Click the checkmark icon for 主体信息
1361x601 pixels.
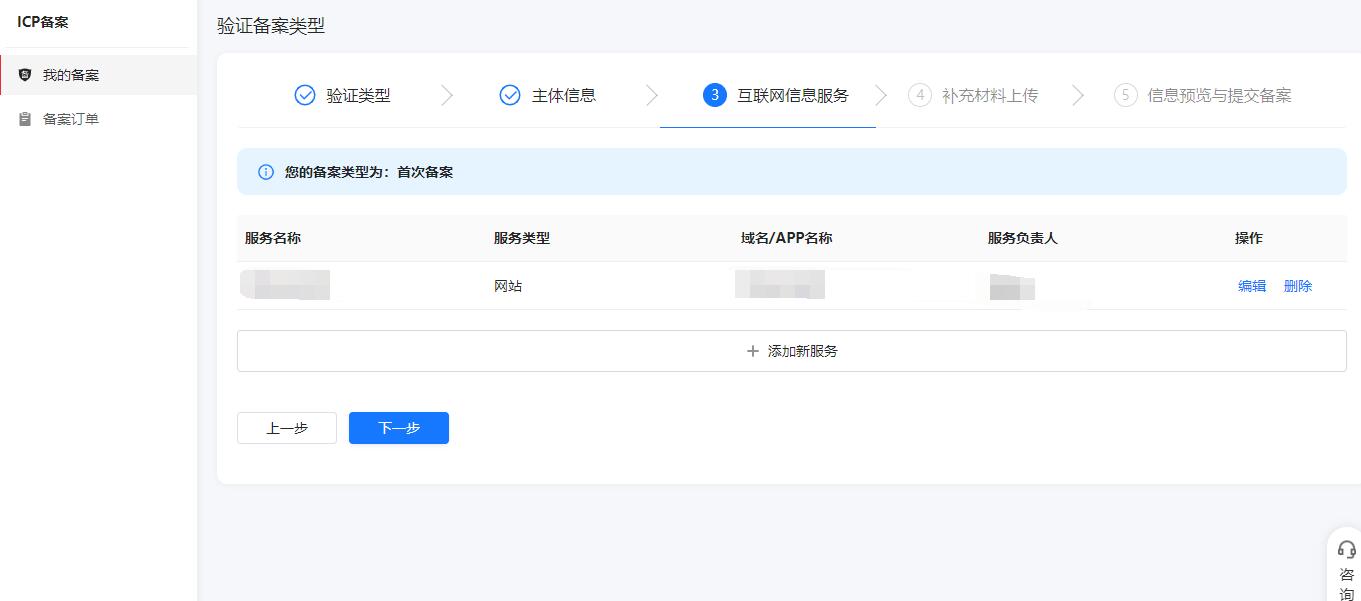pos(510,95)
